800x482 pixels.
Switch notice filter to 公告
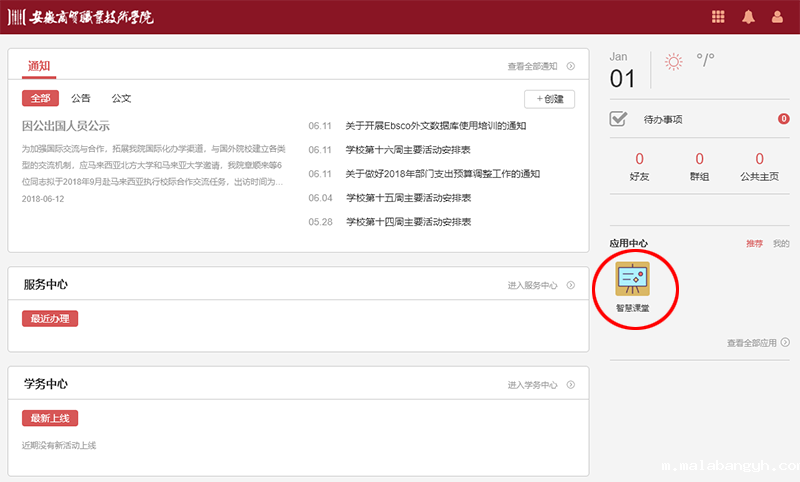click(81, 99)
